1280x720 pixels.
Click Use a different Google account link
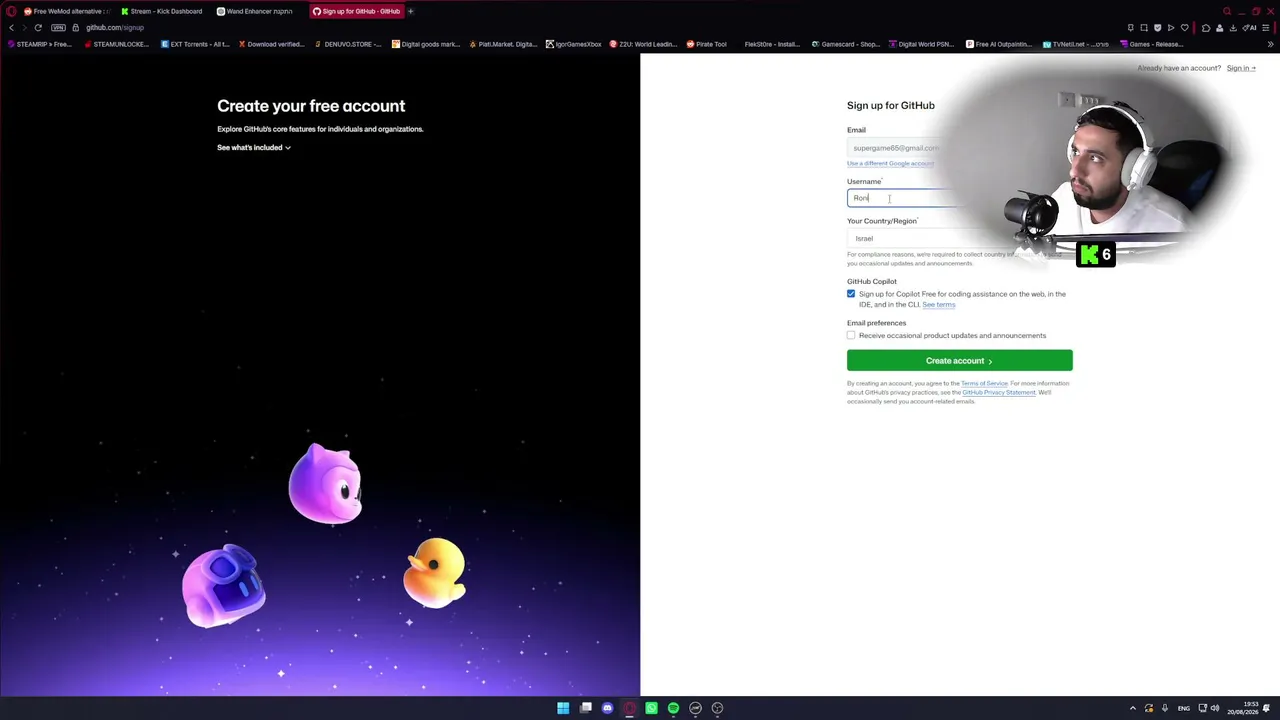pyautogui.click(x=890, y=163)
